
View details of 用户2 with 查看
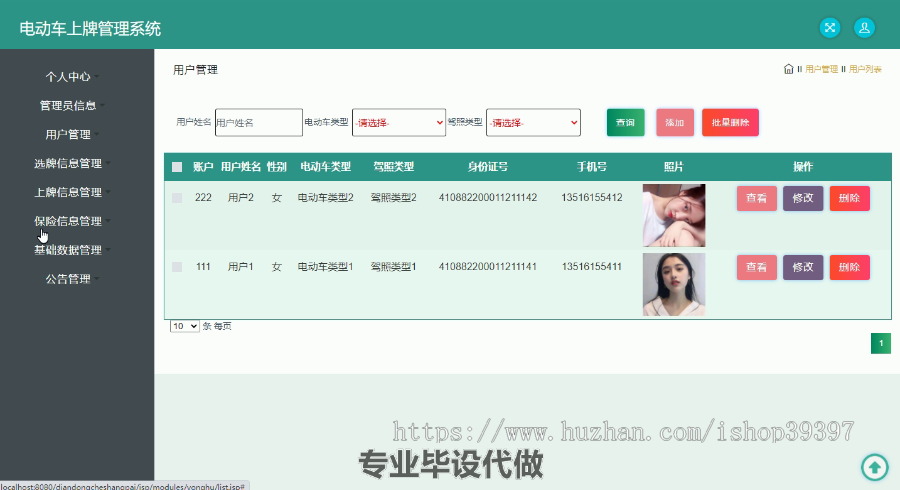coord(757,198)
